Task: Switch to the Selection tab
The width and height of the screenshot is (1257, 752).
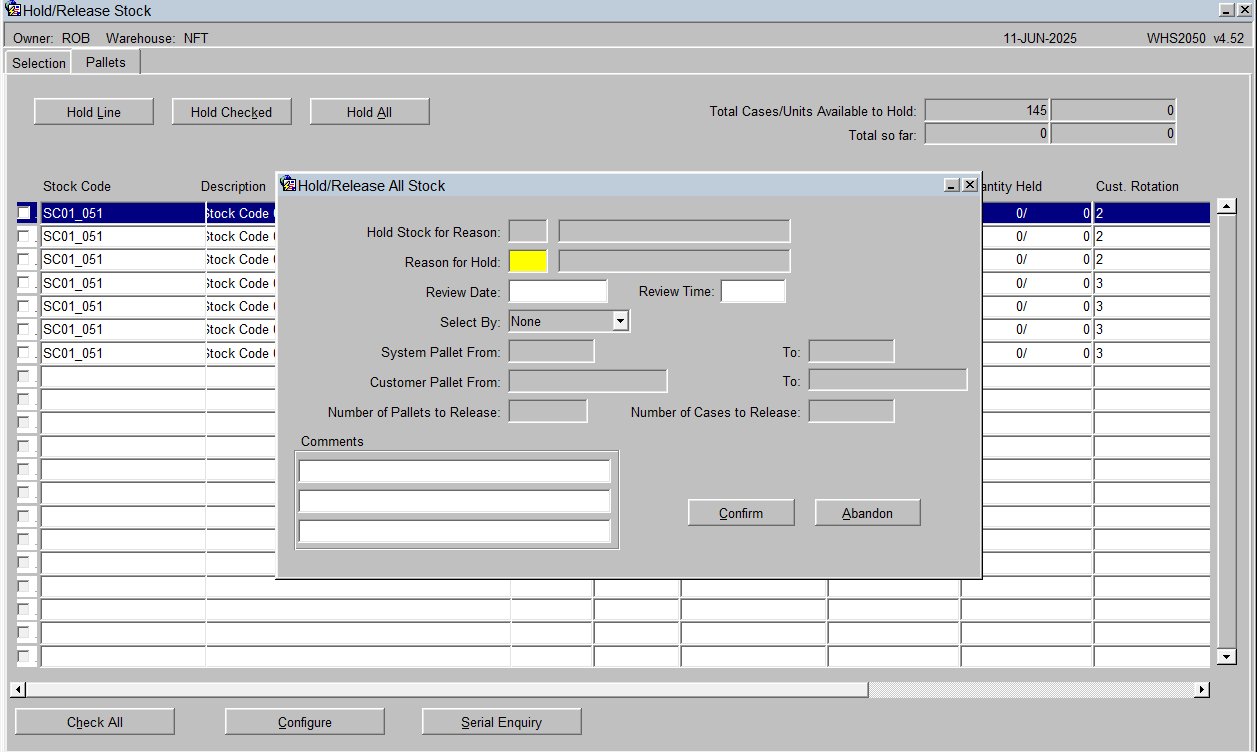Action: coord(39,63)
